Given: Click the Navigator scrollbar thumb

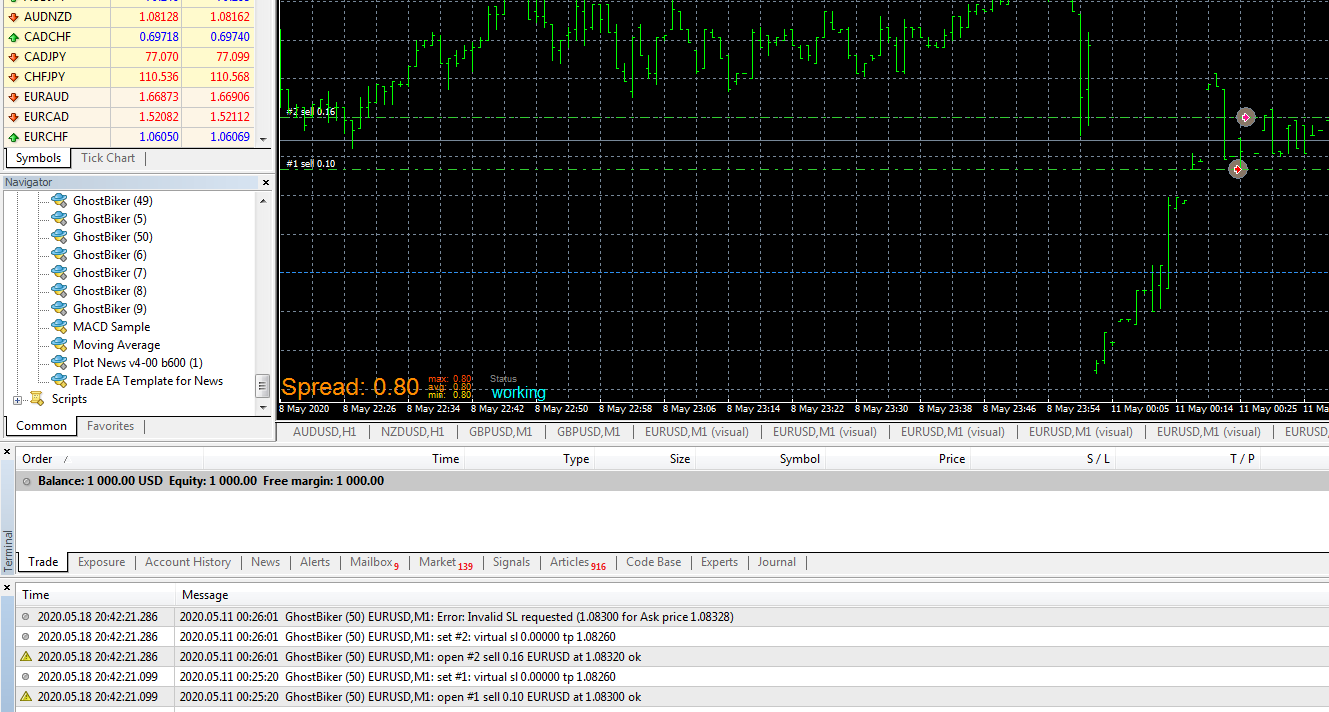Looking at the screenshot, I should pos(263,385).
